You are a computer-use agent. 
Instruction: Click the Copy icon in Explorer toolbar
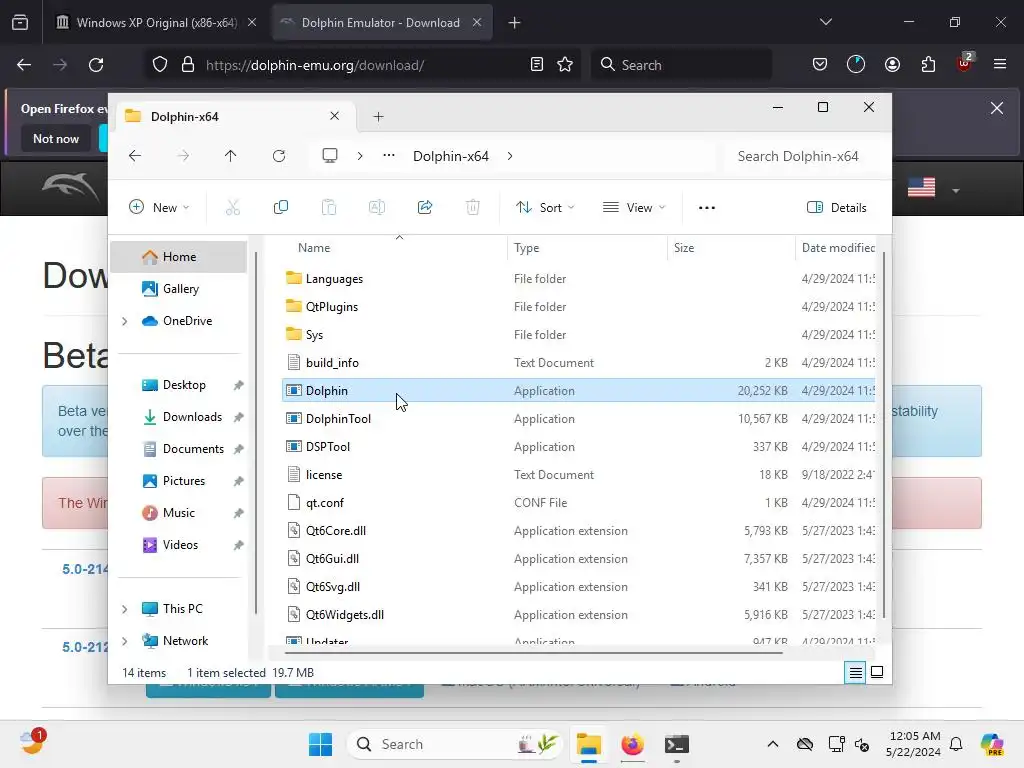(281, 208)
